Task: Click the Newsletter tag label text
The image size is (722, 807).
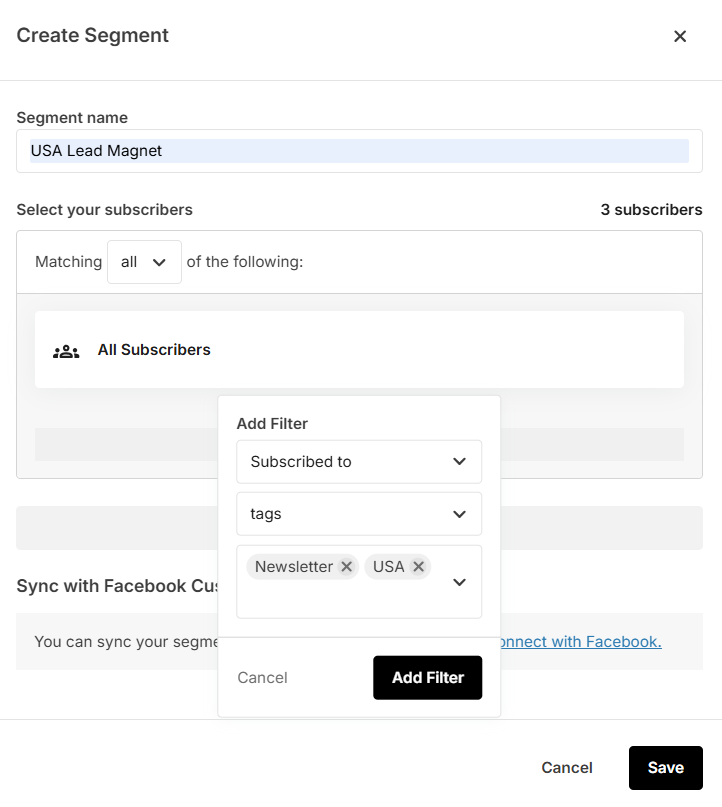Action: [x=293, y=567]
